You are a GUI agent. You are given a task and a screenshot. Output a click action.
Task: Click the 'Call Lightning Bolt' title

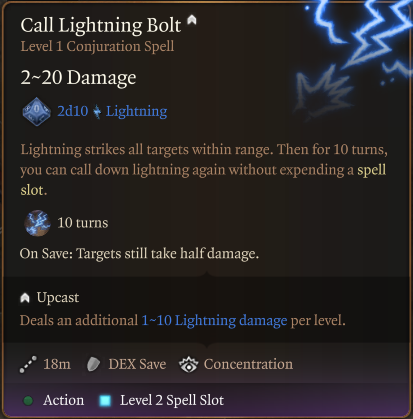tap(101, 25)
